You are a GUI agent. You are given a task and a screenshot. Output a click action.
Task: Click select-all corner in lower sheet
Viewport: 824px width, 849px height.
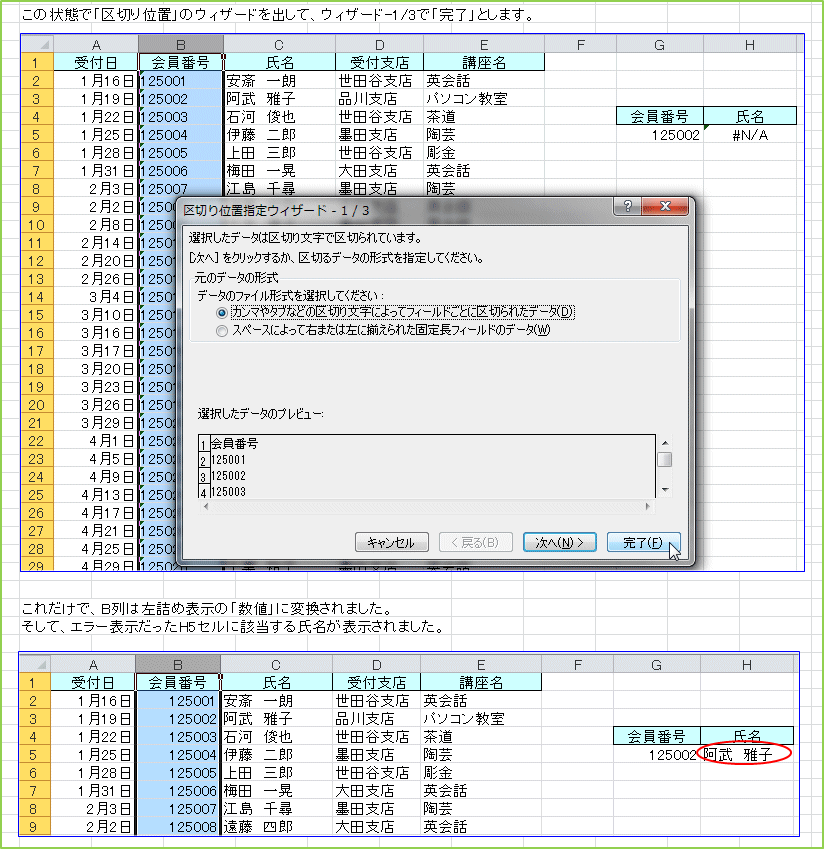pyautogui.click(x=35, y=664)
